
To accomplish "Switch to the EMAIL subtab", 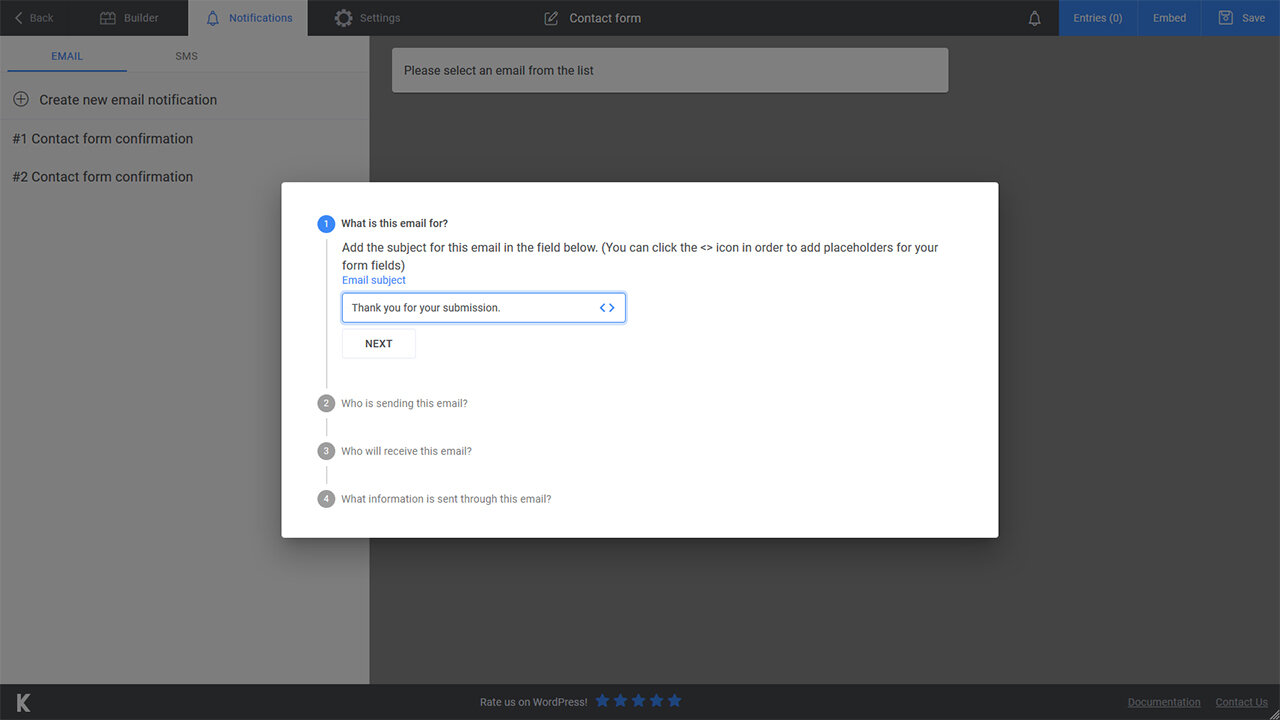I will (x=67, y=56).
